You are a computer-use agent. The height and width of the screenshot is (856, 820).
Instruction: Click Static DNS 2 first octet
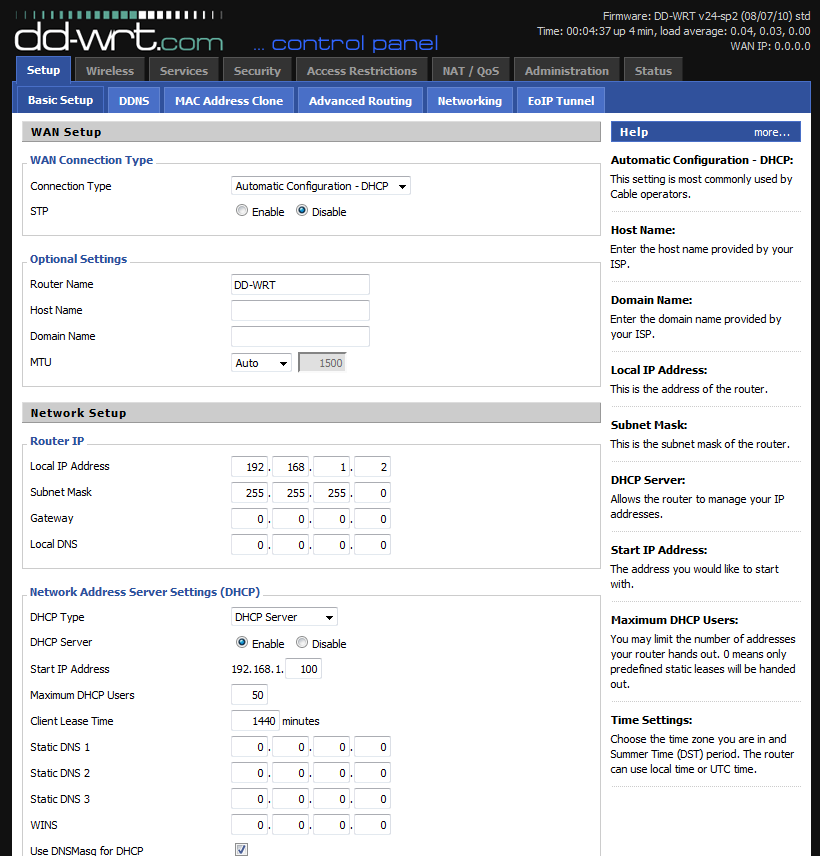249,773
